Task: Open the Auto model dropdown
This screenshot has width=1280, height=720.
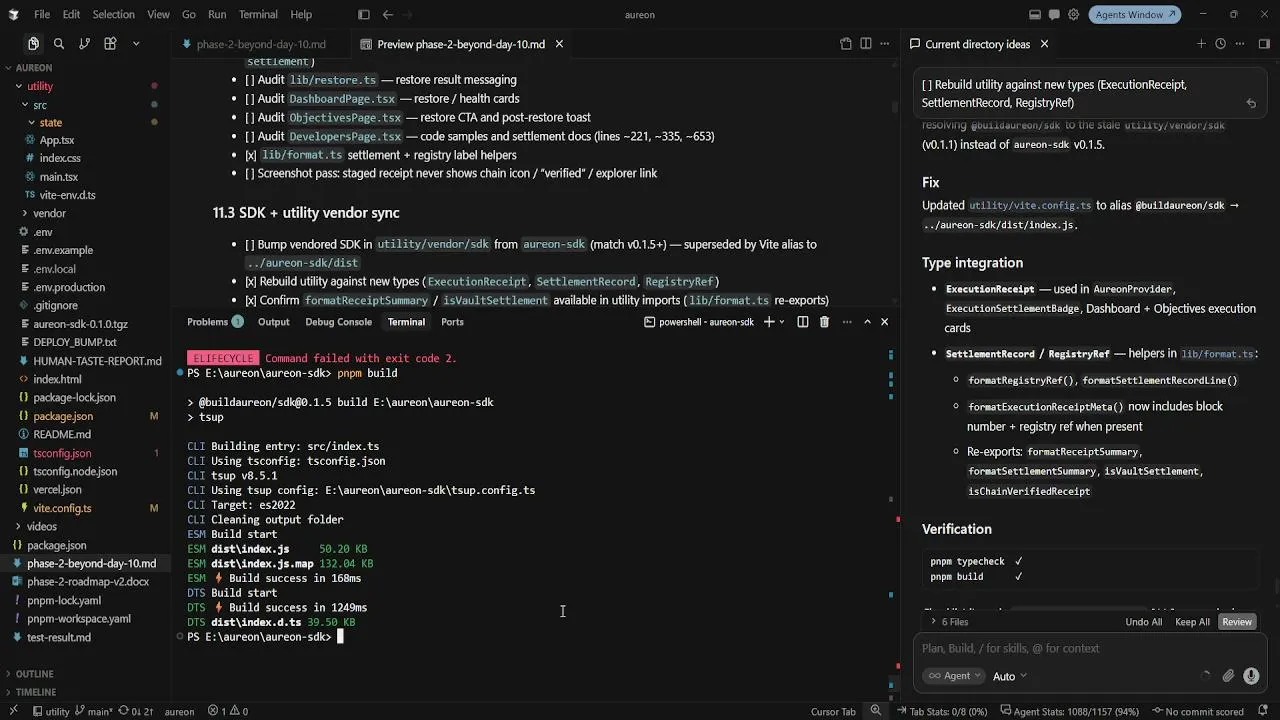Action: click(1010, 676)
